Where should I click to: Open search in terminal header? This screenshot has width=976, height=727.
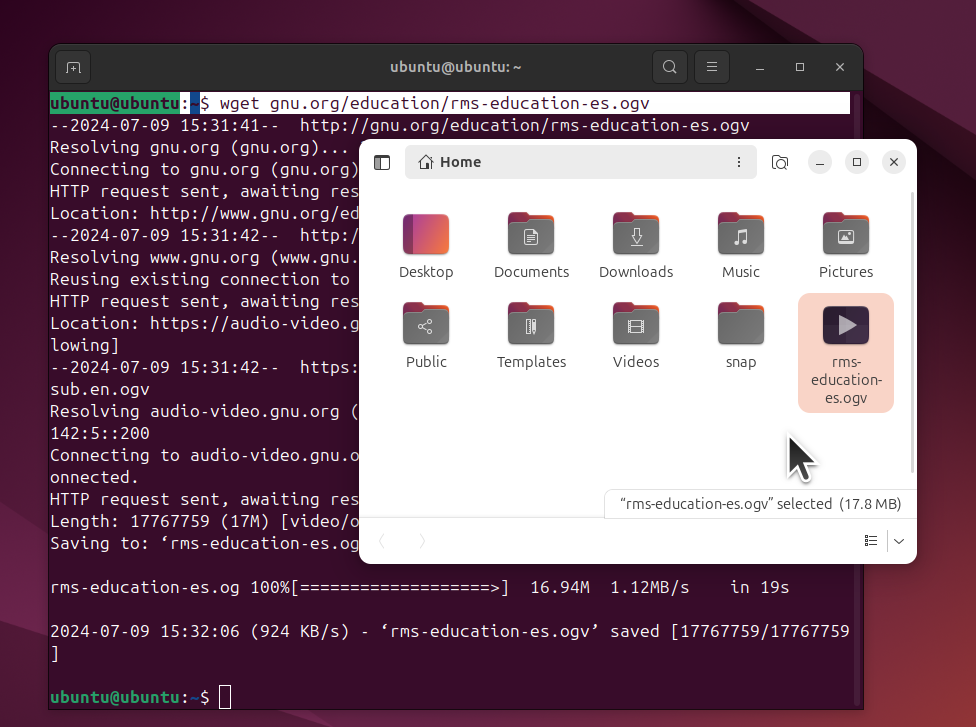[x=670, y=67]
